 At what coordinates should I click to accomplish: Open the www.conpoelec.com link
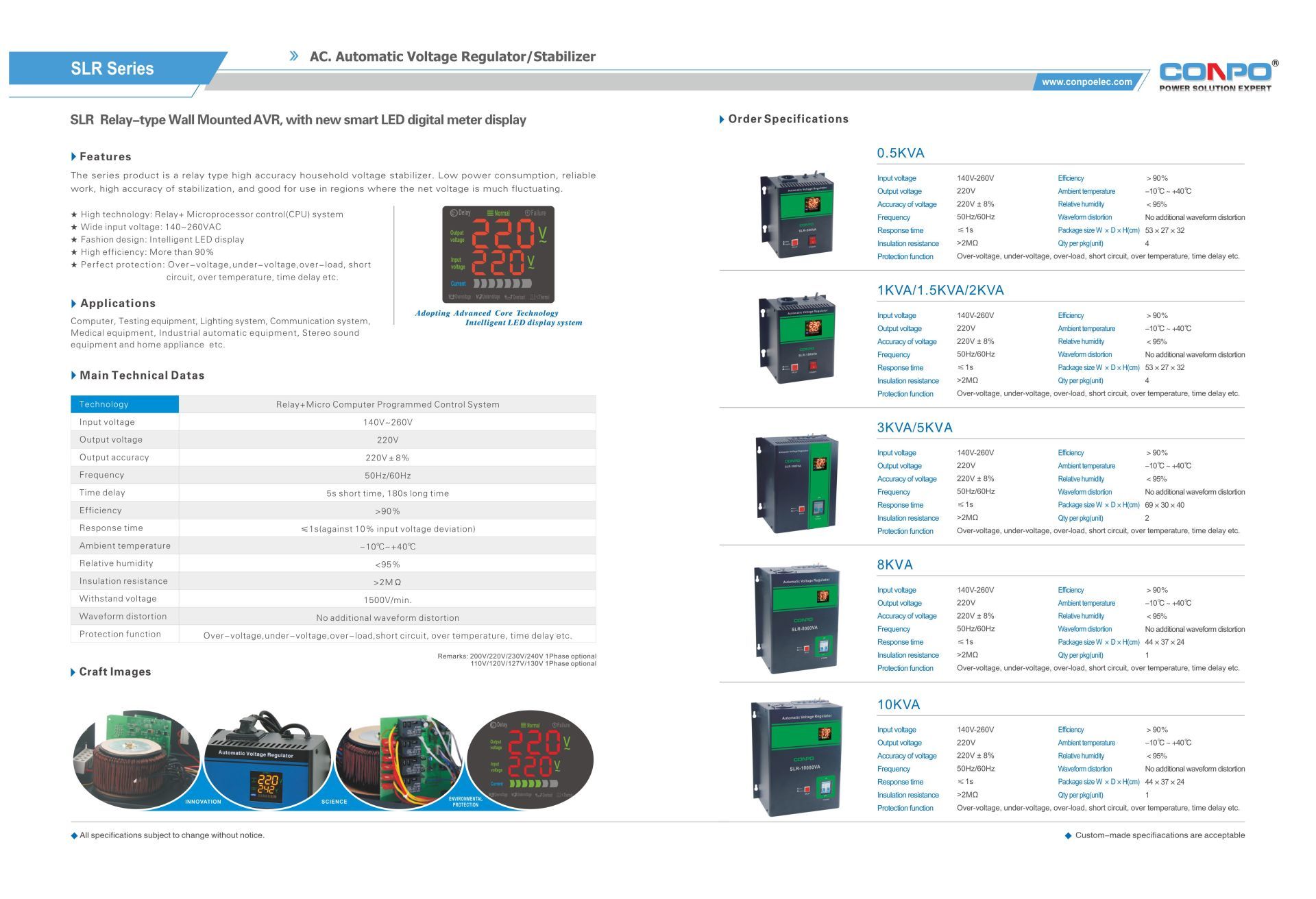click(1086, 82)
